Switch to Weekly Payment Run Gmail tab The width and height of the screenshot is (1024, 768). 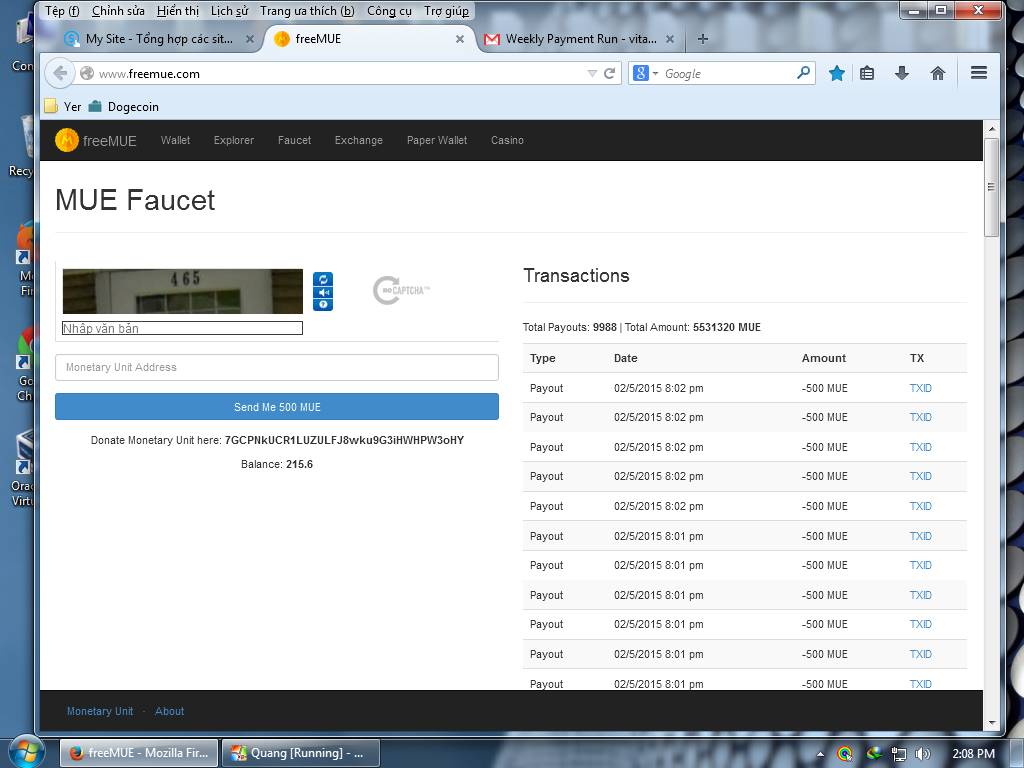point(581,39)
